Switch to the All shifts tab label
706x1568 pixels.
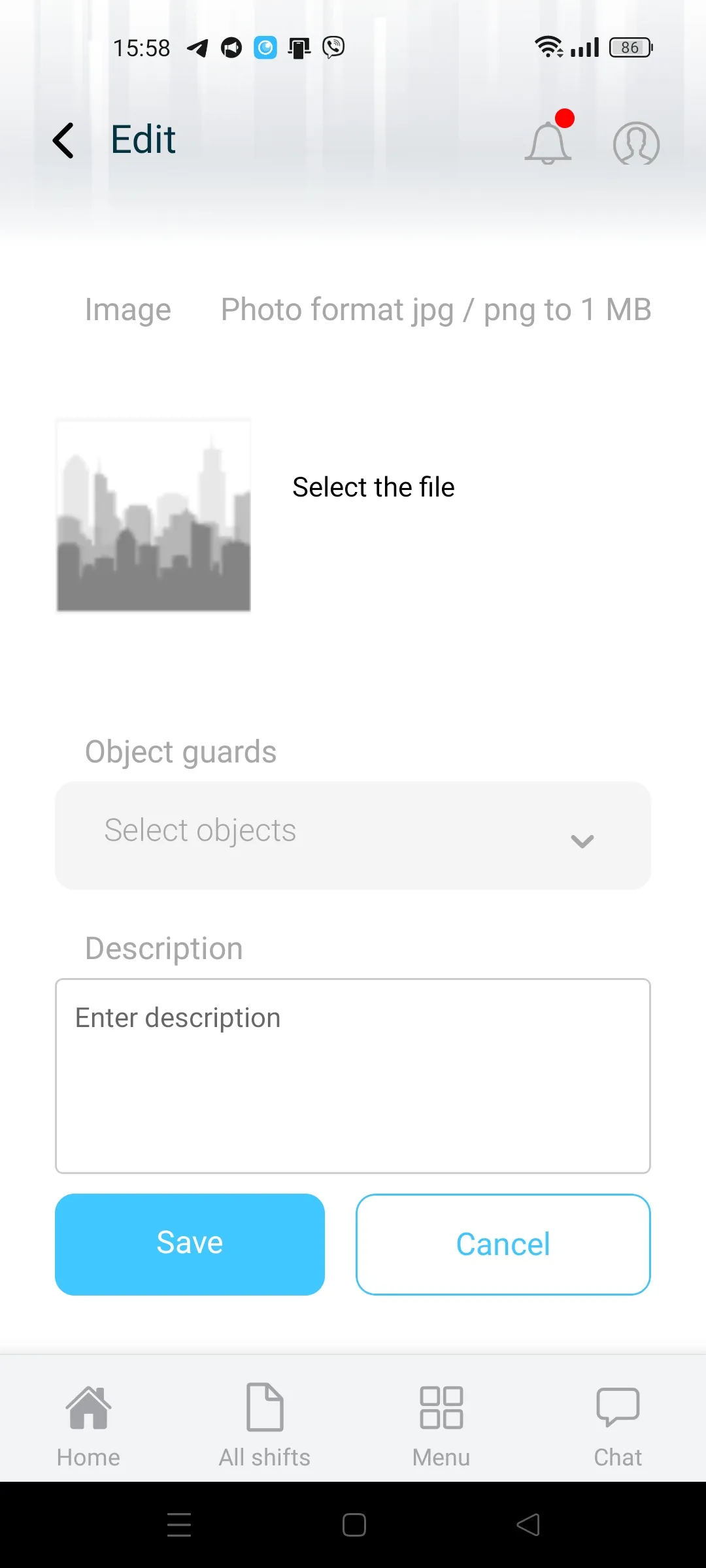(265, 1458)
